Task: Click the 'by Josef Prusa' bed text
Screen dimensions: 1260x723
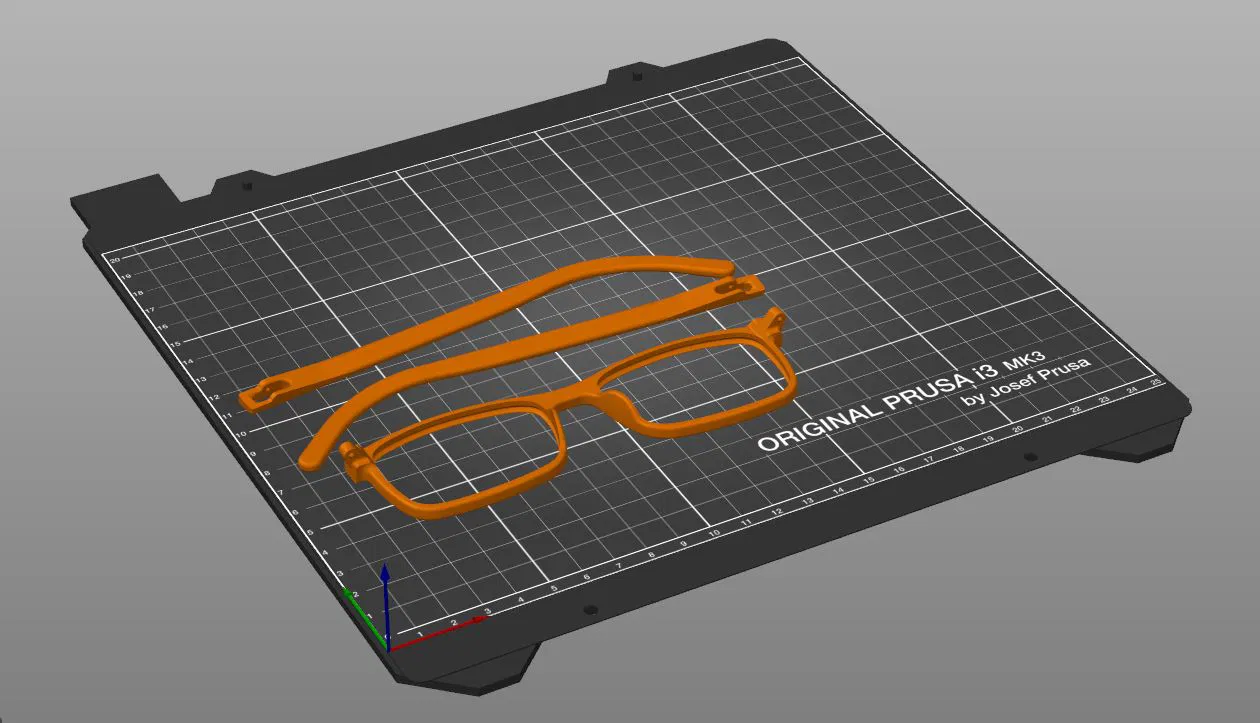Action: pos(1025,379)
